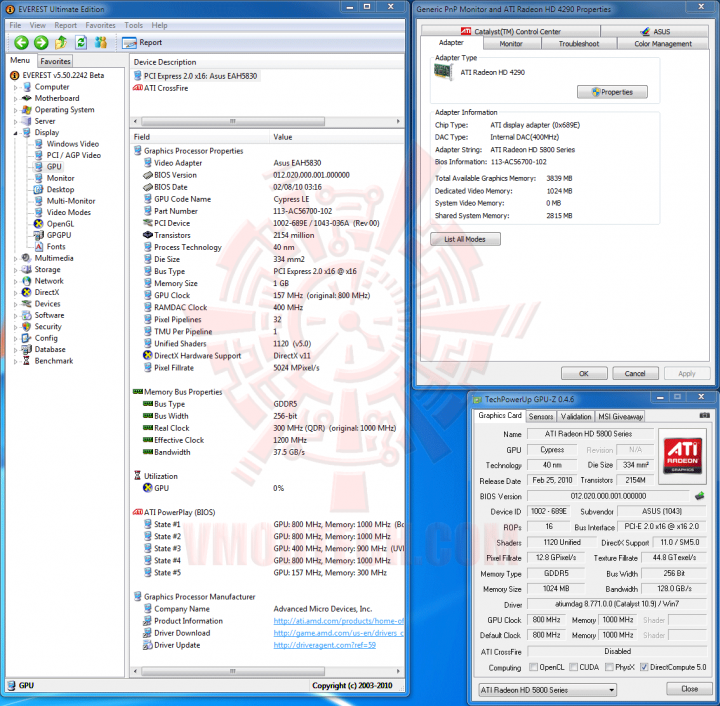This screenshot has width=720, height=706.
Task: Select the Benchmark hourglass tree icon
Action: click(27, 361)
